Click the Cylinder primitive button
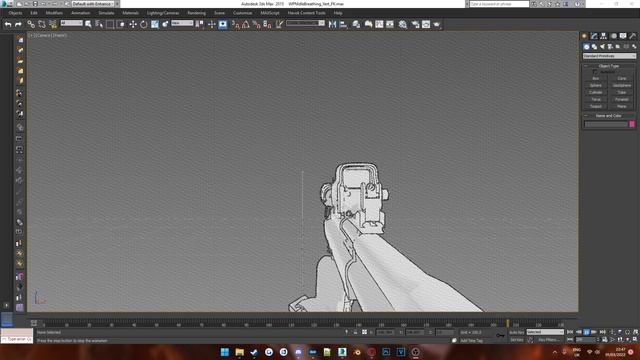 click(596, 92)
